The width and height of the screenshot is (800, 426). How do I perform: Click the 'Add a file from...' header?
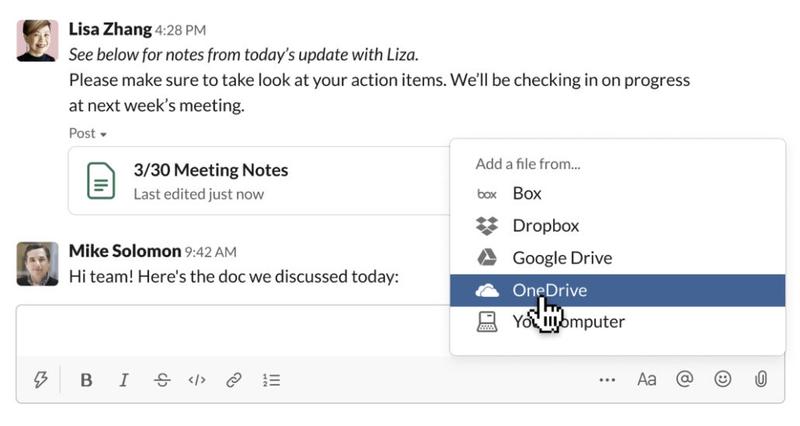coord(528,164)
